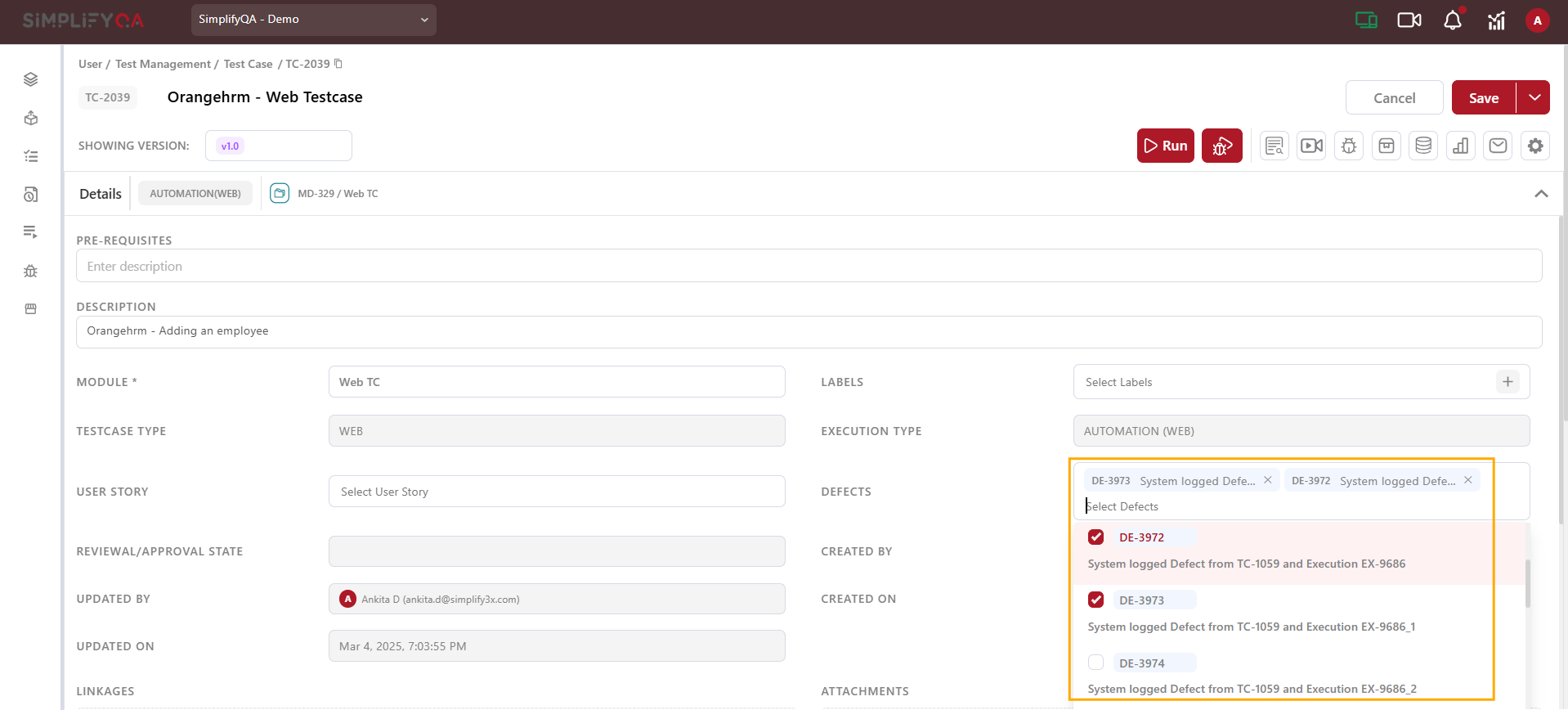Expand the Save button dropdown arrow
The width and height of the screenshot is (1568, 710).
point(1534,97)
